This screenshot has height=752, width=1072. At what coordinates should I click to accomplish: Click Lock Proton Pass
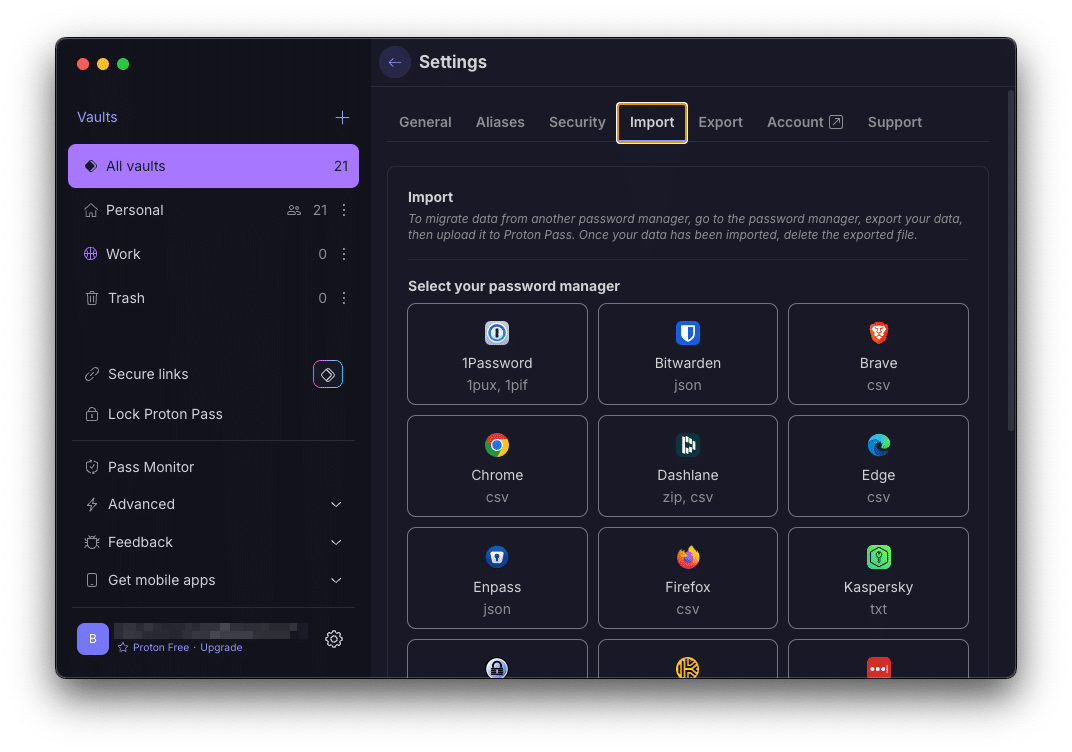[165, 414]
